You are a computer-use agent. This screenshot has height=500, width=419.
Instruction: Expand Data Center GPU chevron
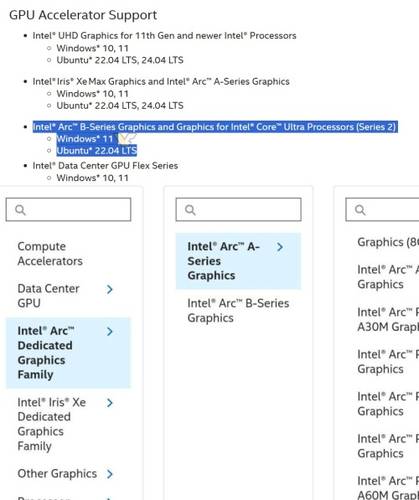110,289
